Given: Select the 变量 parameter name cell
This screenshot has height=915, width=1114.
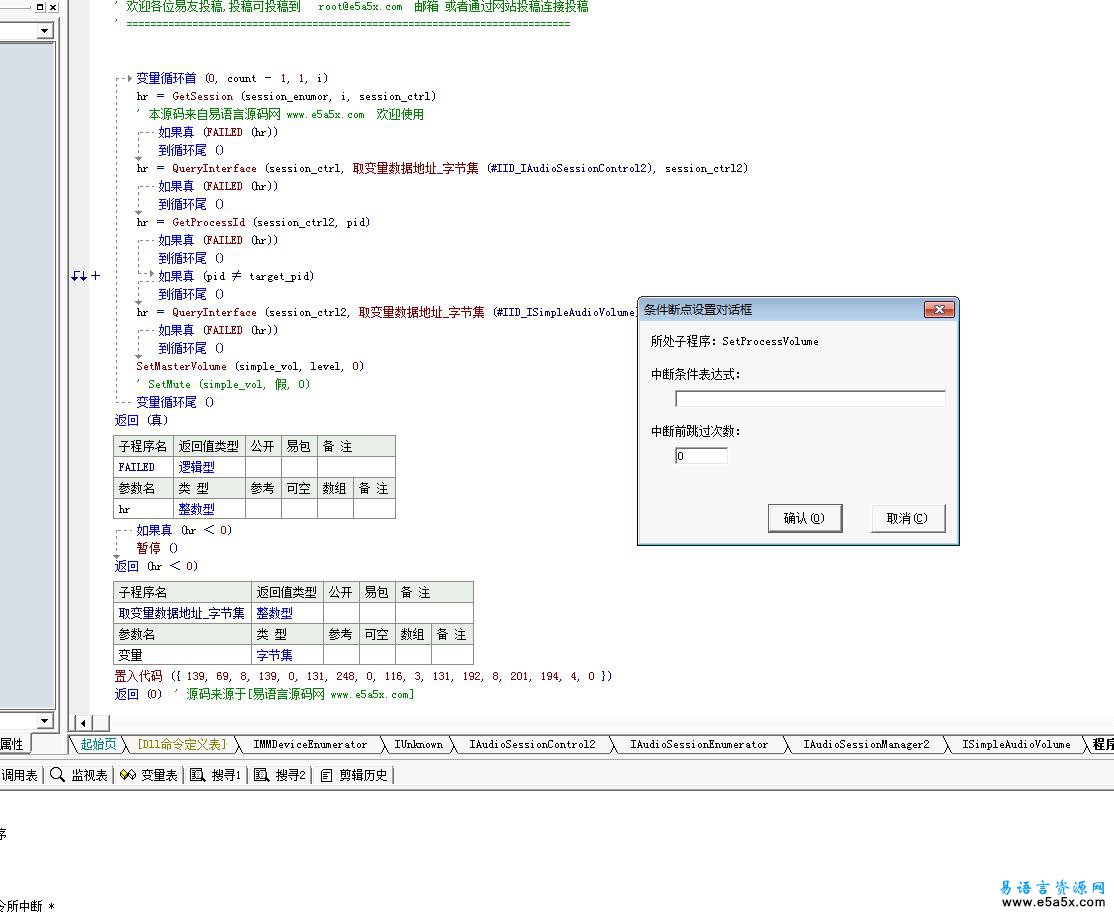Looking at the screenshot, I should click(x=183, y=654).
